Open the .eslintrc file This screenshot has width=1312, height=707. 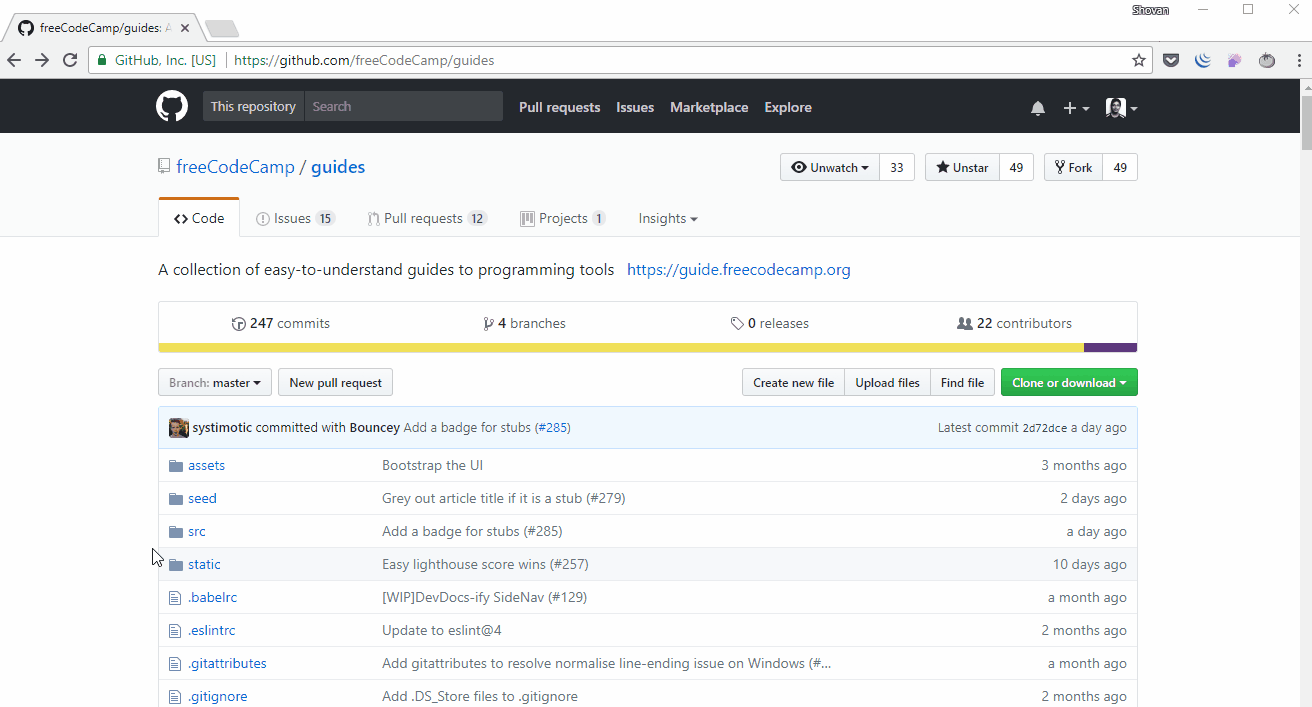click(211, 630)
